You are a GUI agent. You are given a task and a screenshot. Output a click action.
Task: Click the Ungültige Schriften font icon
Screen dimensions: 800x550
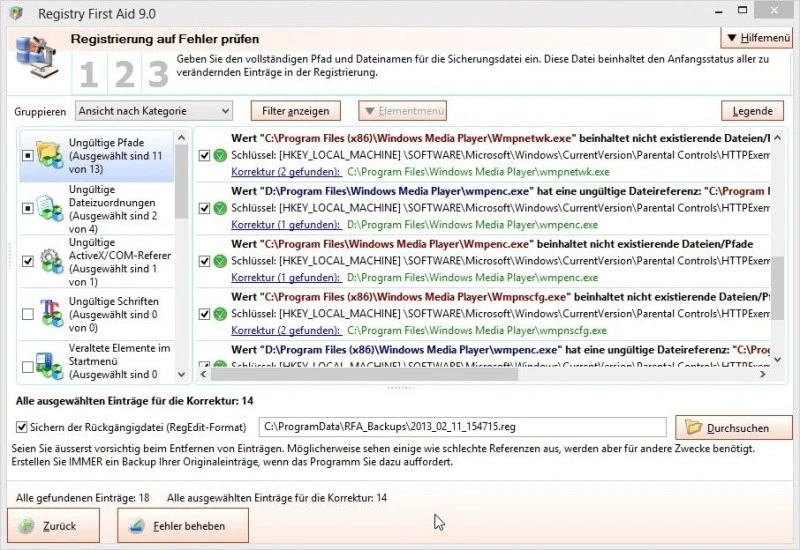click(51, 314)
